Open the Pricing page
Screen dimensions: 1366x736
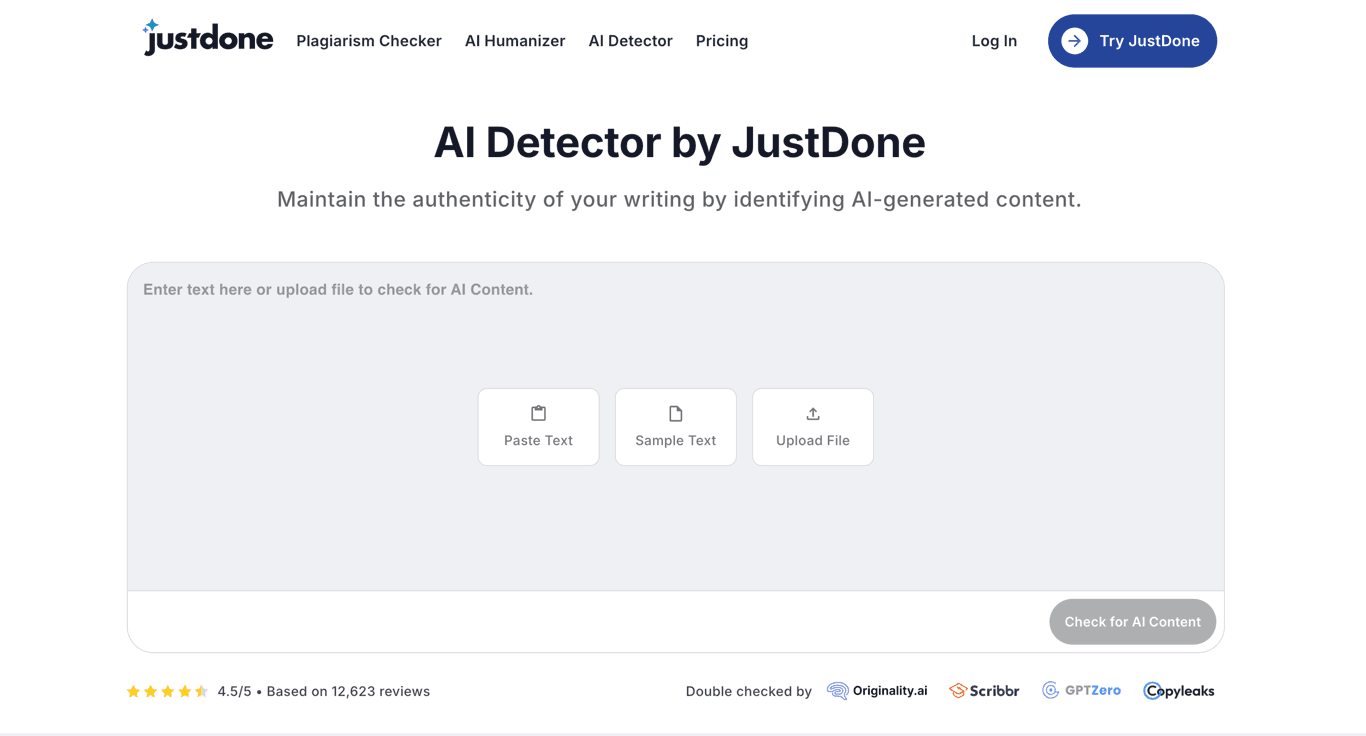721,41
